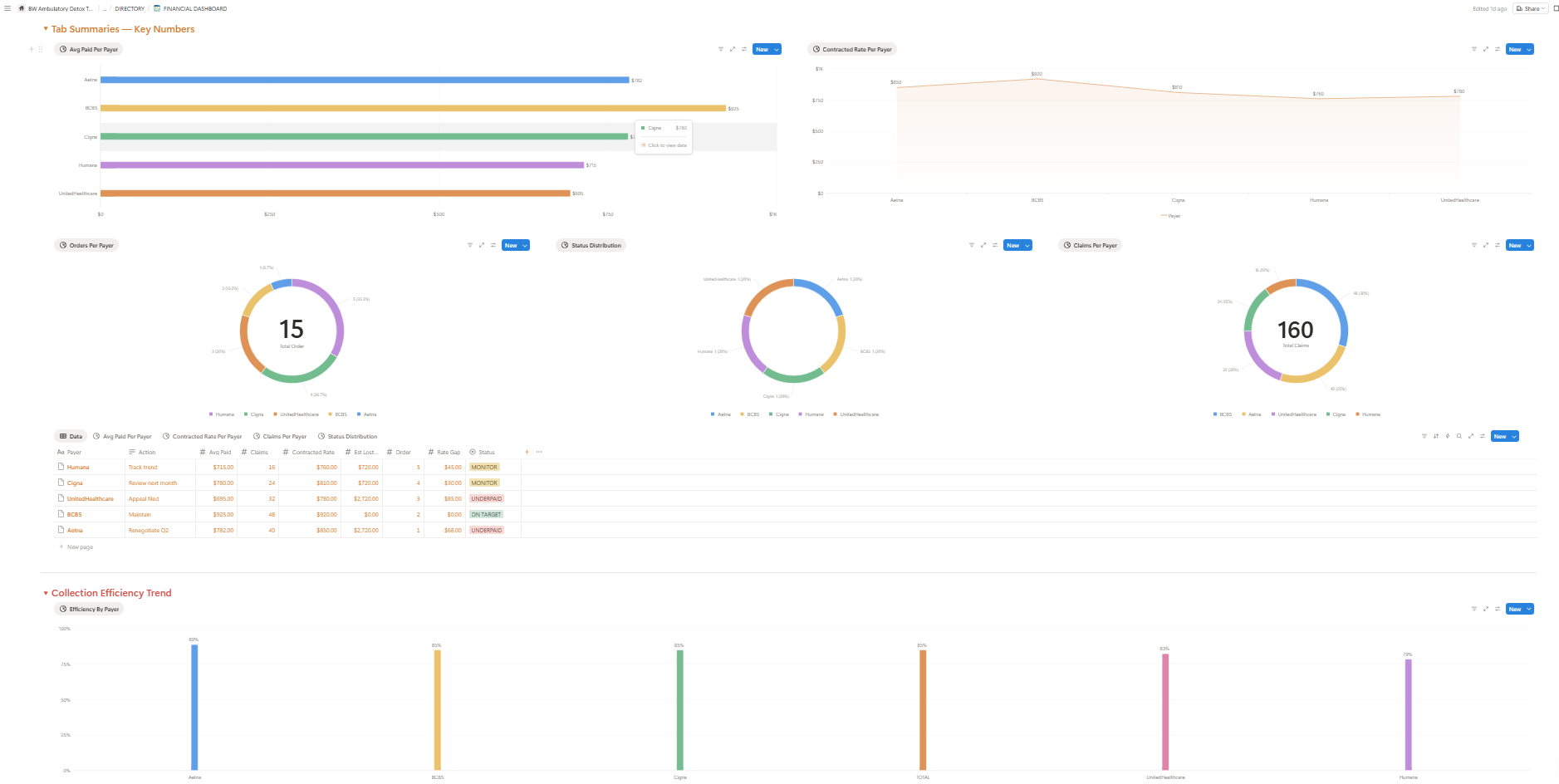
Task: Collapse the Tab Summaries — Key Numbers section
Action: click(46, 29)
